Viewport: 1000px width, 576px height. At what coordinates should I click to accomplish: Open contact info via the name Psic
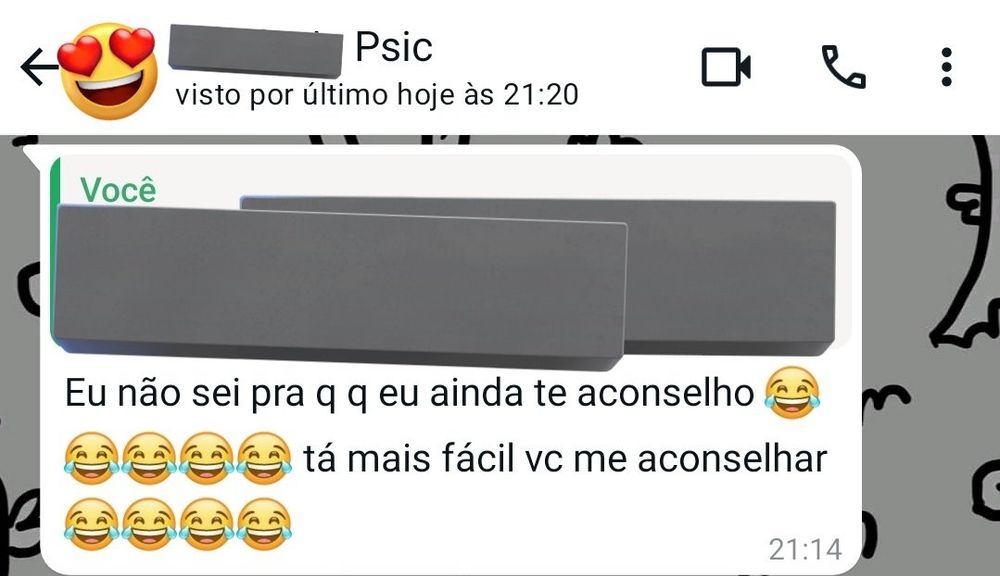click(393, 48)
